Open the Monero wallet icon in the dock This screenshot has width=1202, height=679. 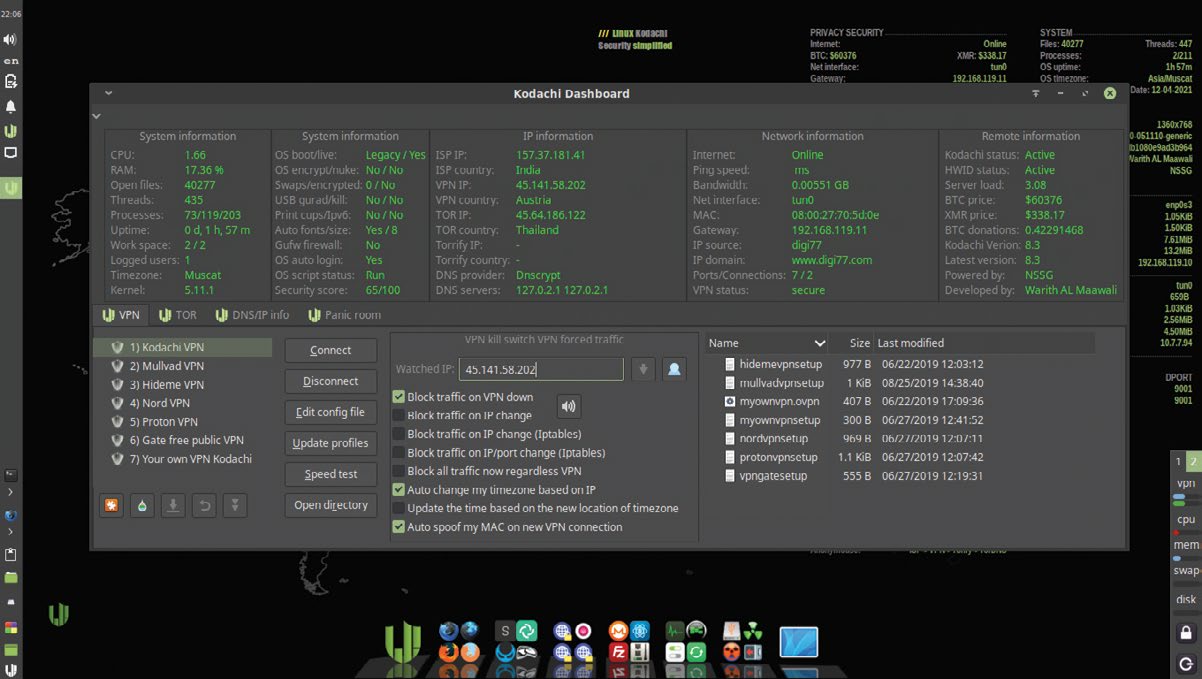618,631
